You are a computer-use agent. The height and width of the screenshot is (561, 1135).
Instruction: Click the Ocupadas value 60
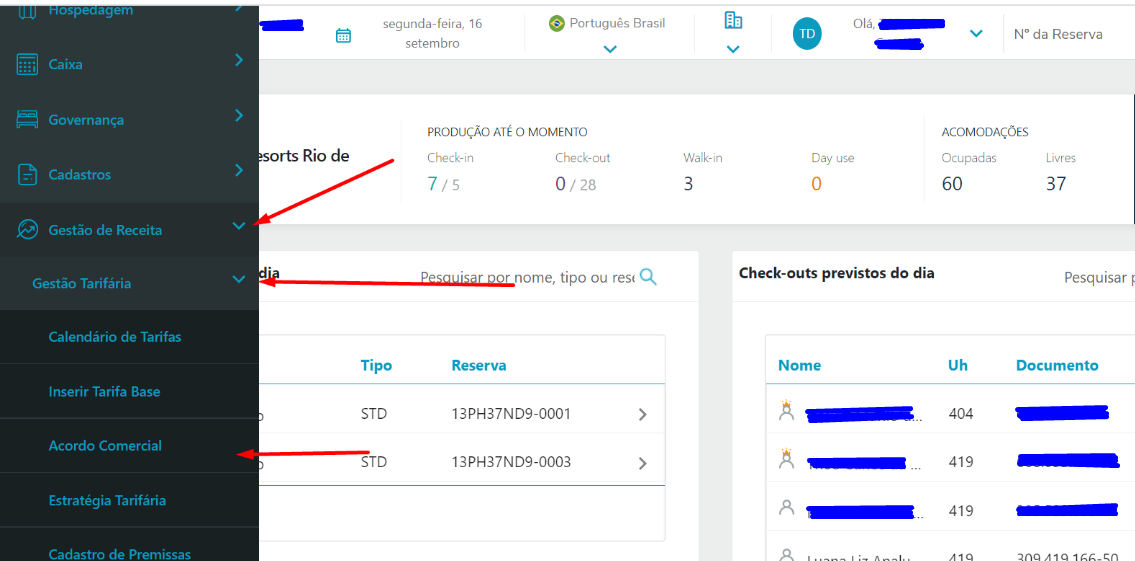click(x=952, y=184)
